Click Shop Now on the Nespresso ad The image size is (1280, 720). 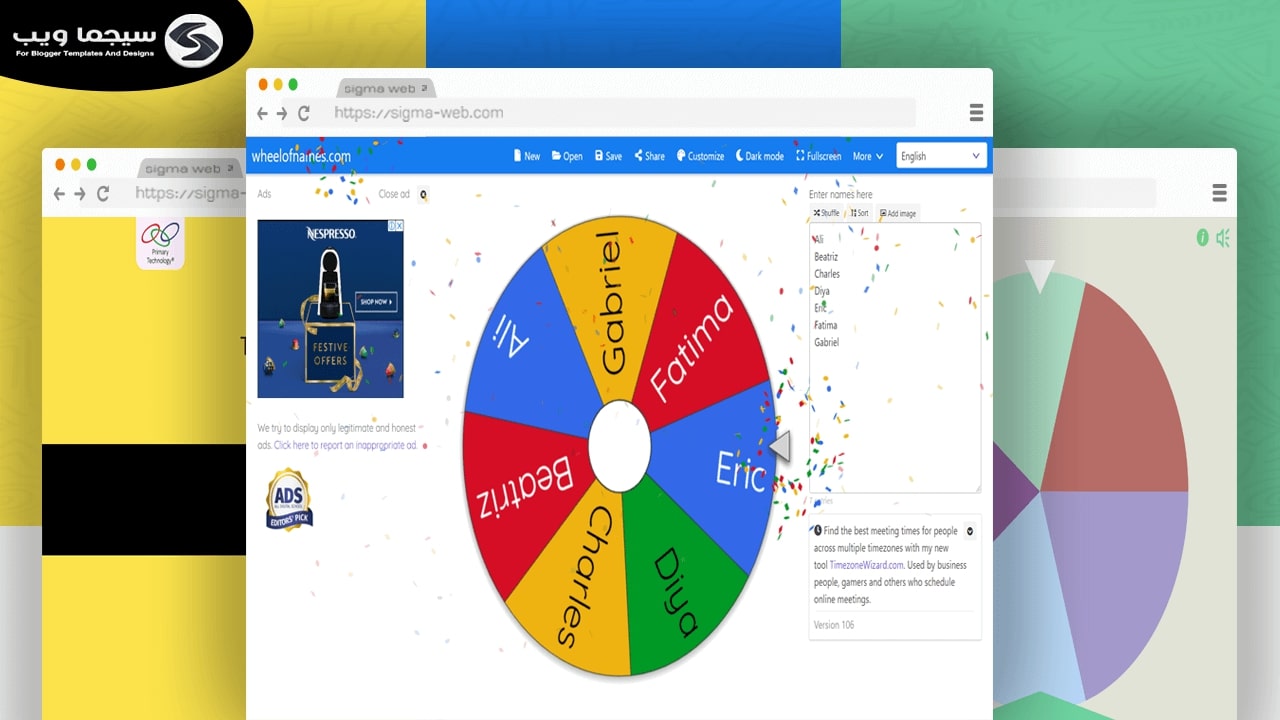(377, 301)
